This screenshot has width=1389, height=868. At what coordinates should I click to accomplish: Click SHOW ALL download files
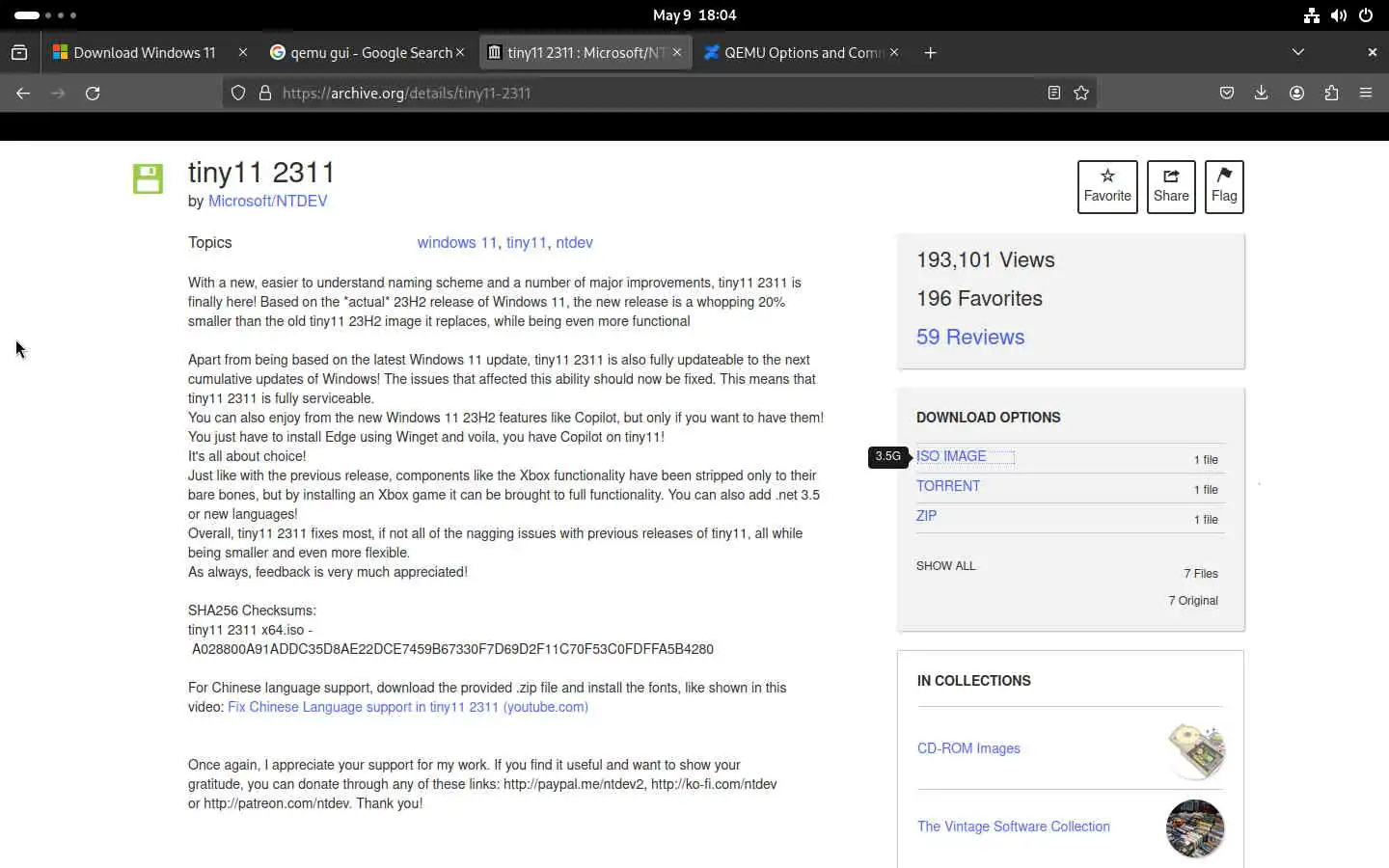tap(945, 566)
